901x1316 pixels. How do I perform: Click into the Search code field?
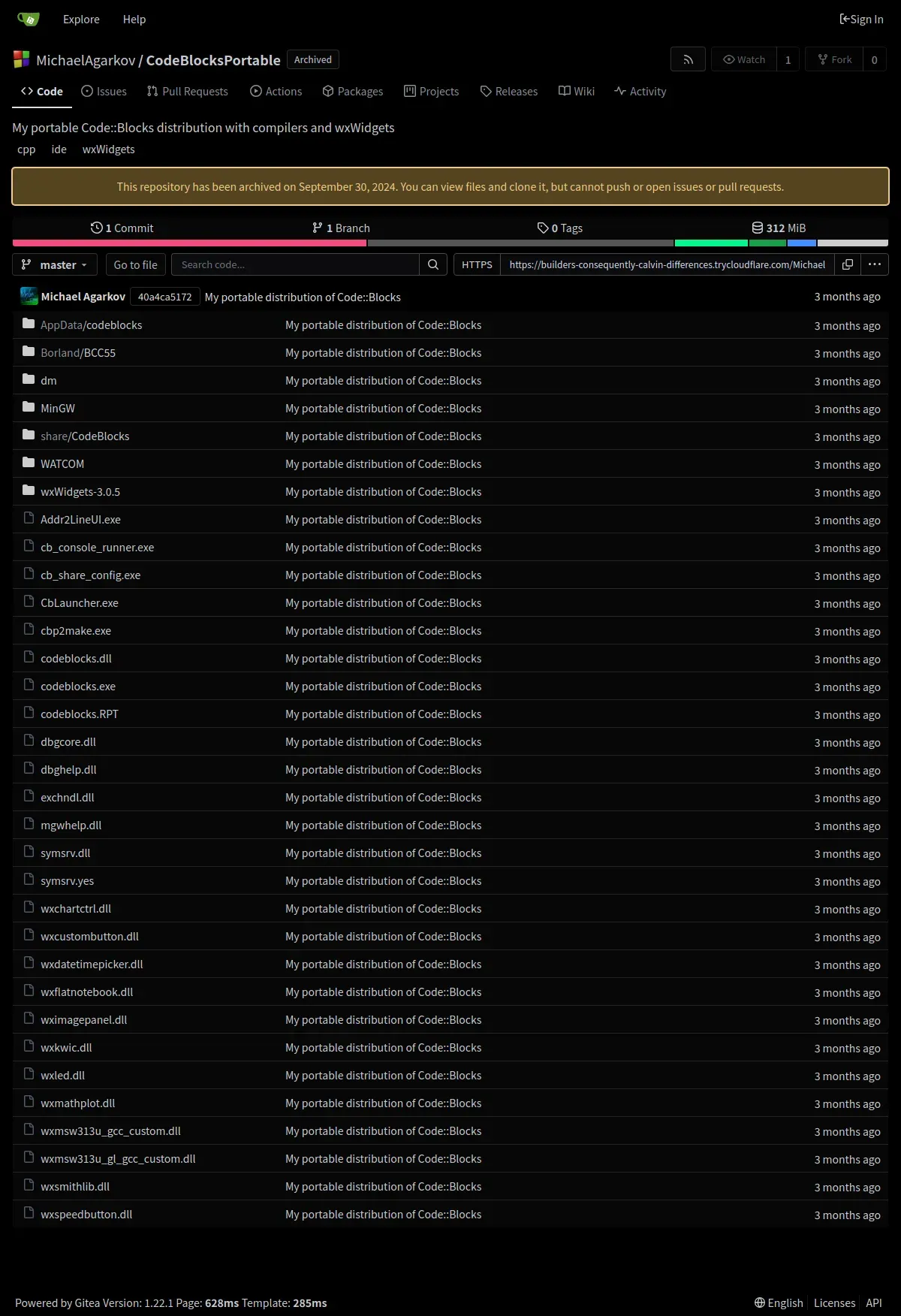(295, 264)
